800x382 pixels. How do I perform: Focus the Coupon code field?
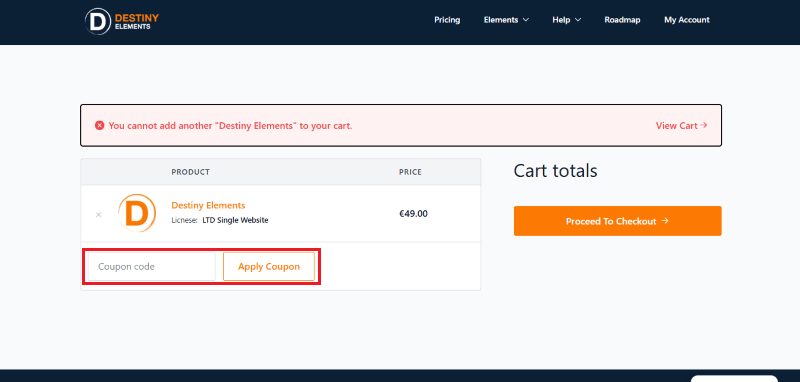click(152, 266)
